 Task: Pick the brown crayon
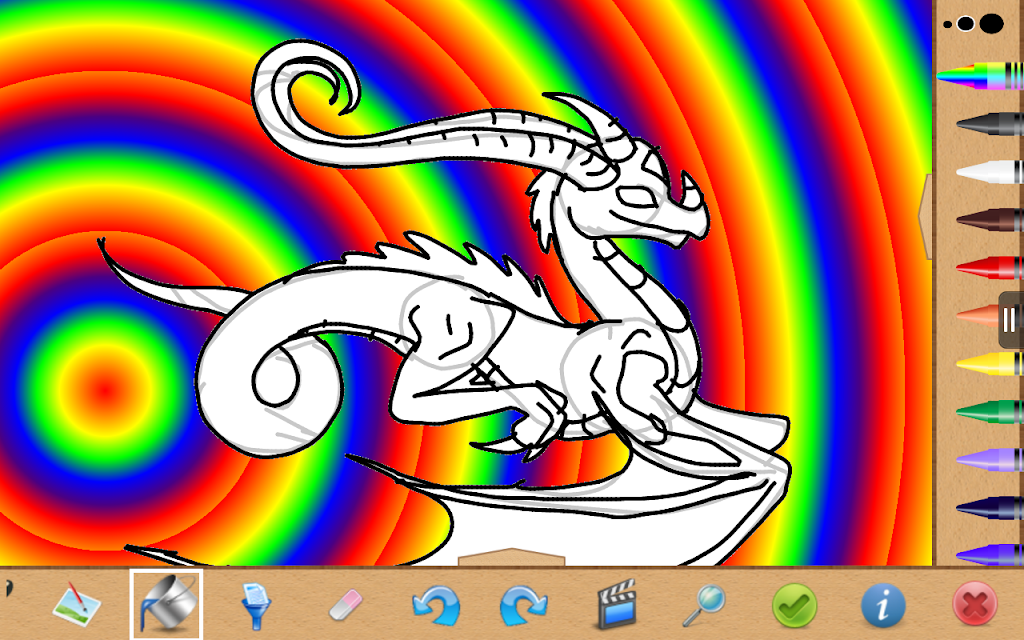point(990,219)
